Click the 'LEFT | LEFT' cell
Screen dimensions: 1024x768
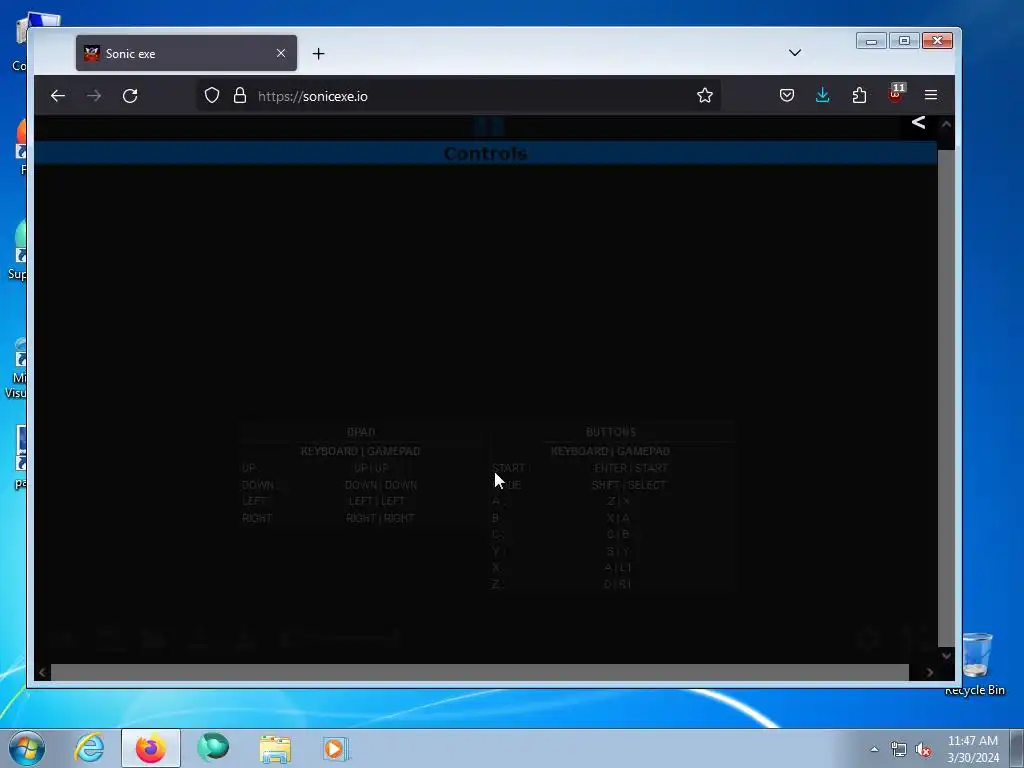(377, 501)
